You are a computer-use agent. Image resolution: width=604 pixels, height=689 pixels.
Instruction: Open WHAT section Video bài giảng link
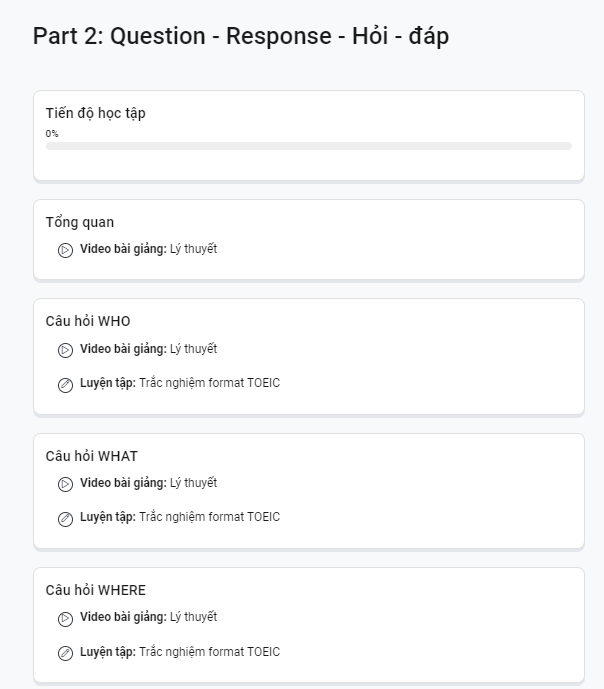(x=148, y=483)
